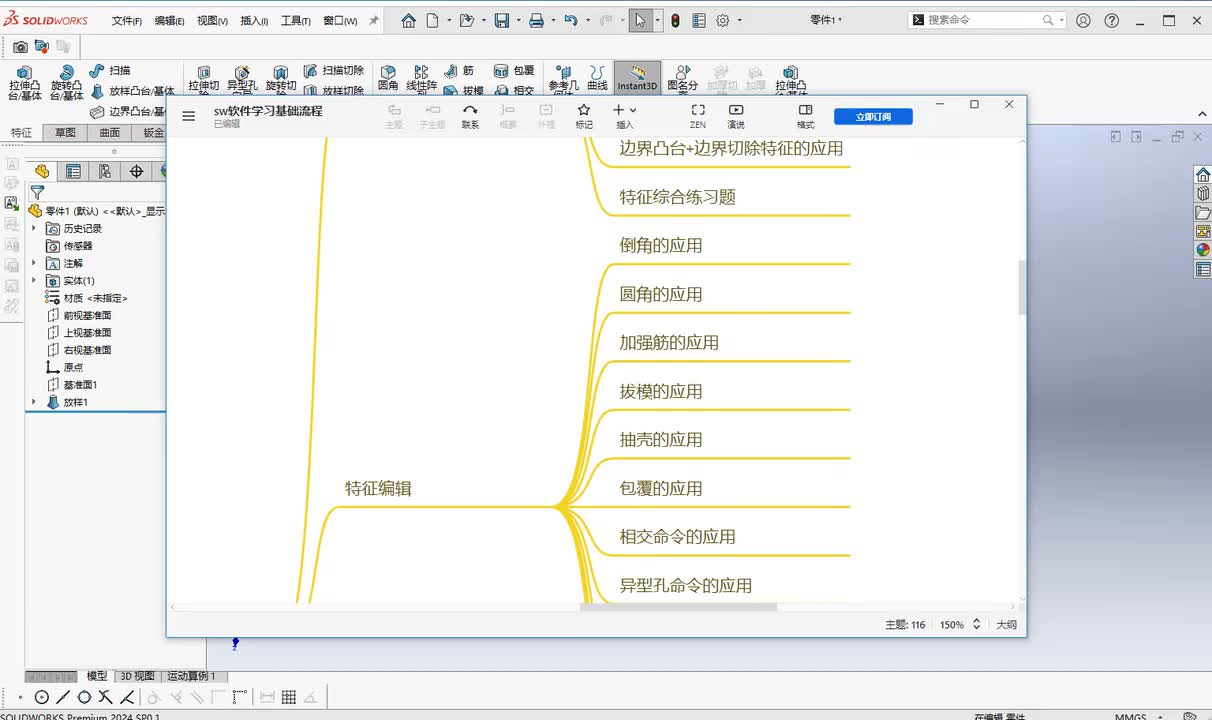The height and width of the screenshot is (720, 1212).
Task: Expand the 历史记录 tree node
Action: [34, 228]
